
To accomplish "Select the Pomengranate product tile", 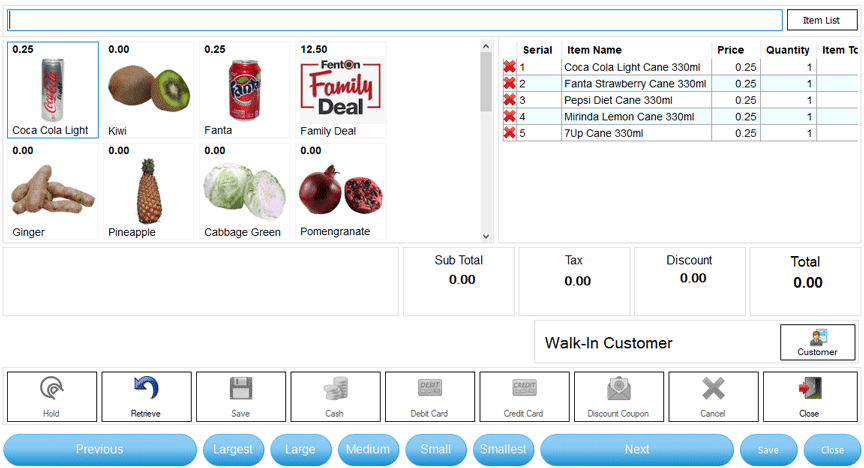I will tap(341, 191).
